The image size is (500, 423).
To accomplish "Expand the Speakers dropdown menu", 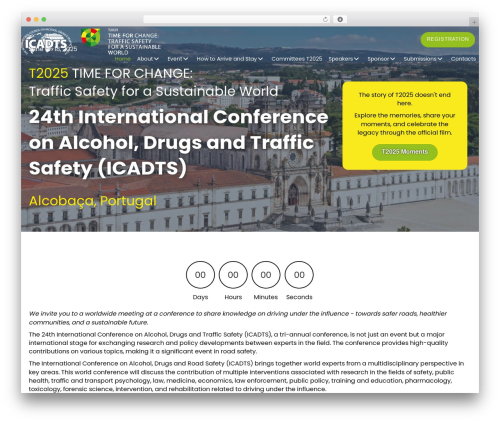I will (x=344, y=59).
